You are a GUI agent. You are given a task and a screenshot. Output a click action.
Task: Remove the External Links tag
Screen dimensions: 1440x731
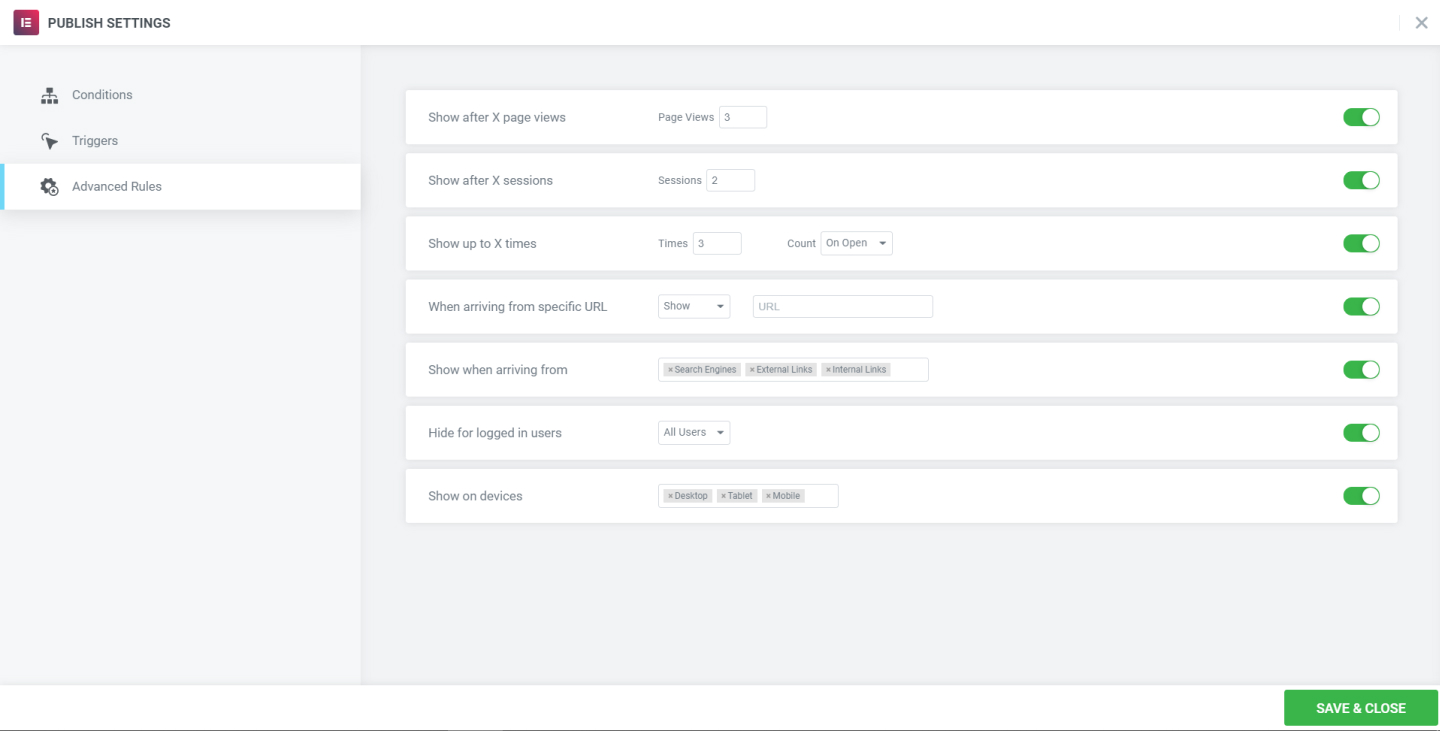point(752,370)
